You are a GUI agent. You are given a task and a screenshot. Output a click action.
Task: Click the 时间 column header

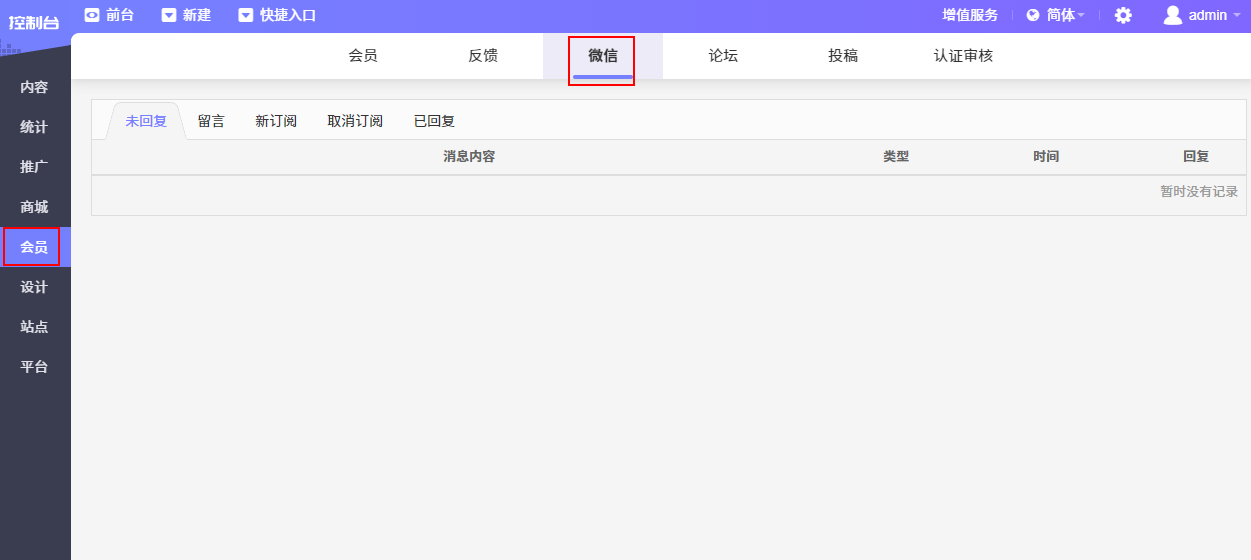click(1046, 157)
